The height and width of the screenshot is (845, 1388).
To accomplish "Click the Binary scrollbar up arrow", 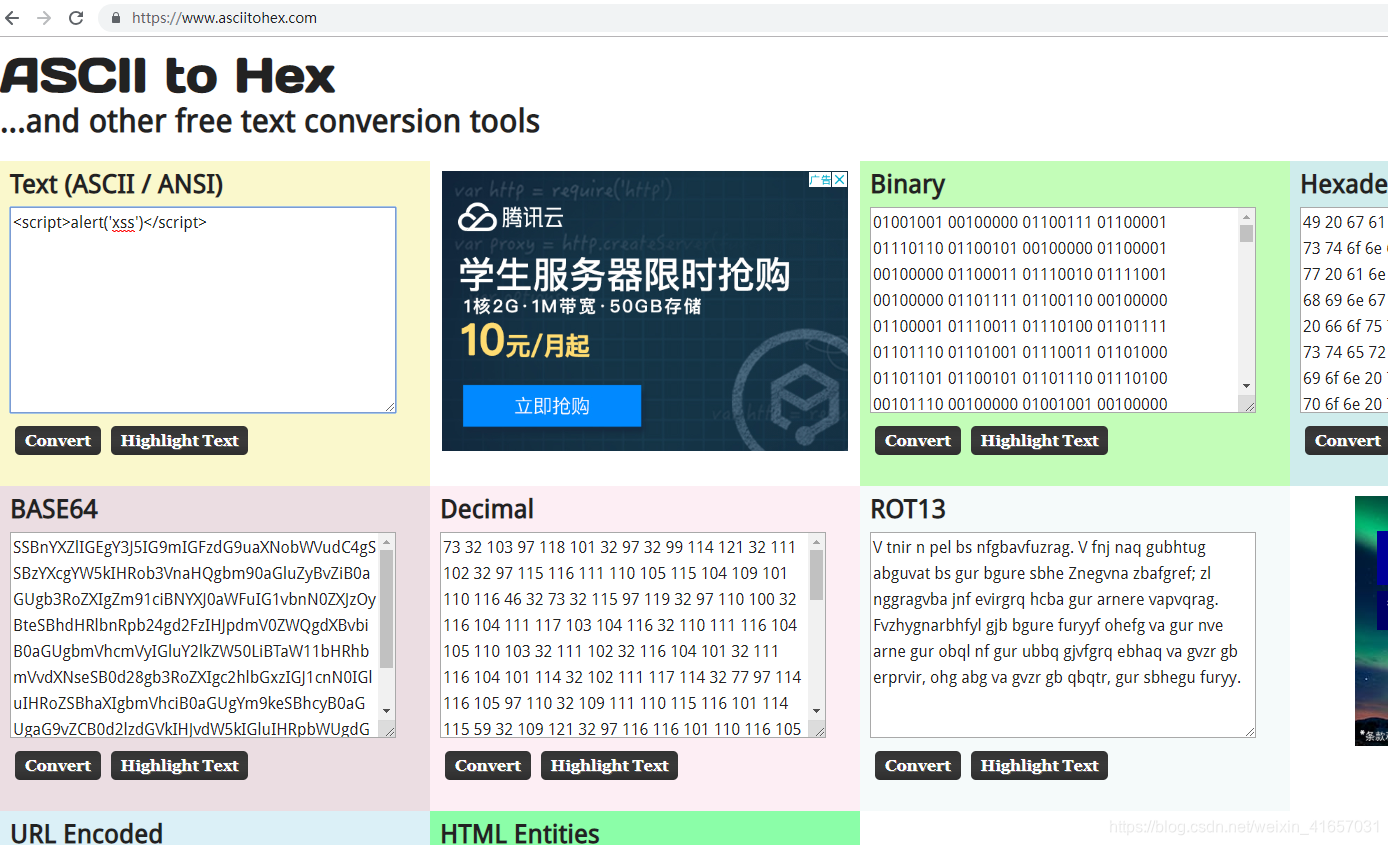I will [x=1246, y=217].
